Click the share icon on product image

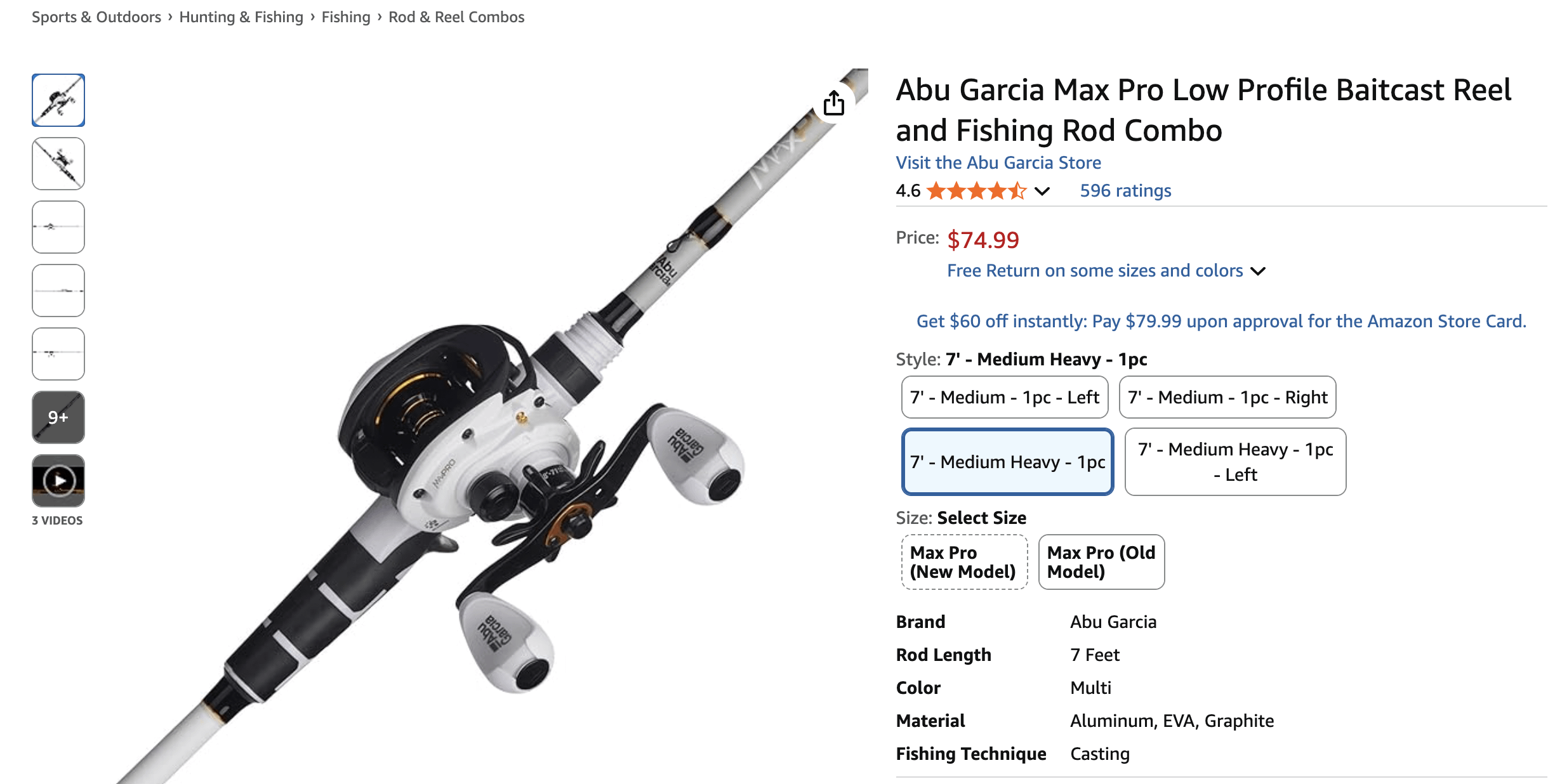pos(833,103)
